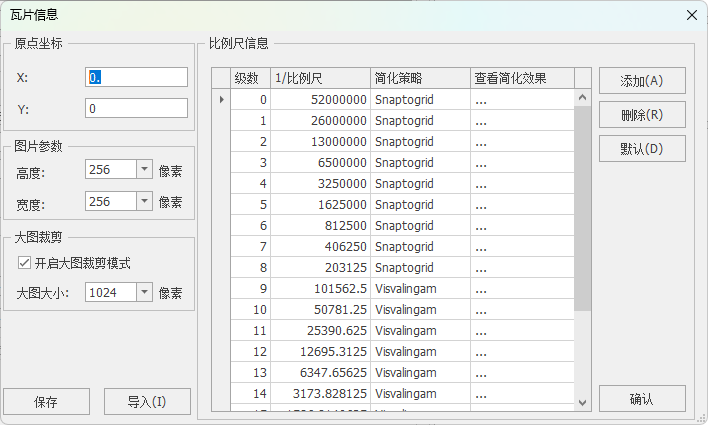Click the Y origin coordinate input field

tap(137, 108)
